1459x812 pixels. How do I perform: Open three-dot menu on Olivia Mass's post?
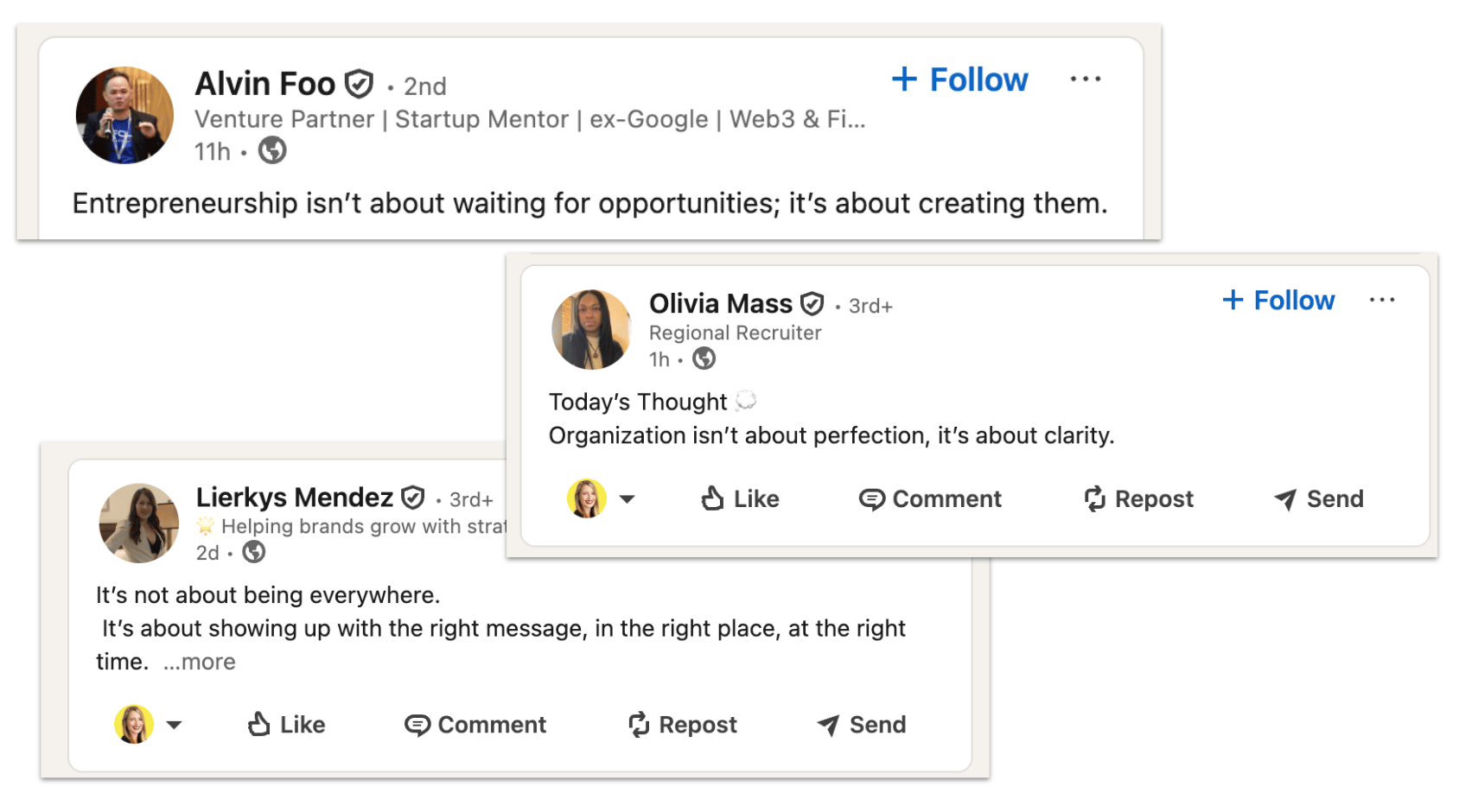pyautogui.click(x=1381, y=301)
